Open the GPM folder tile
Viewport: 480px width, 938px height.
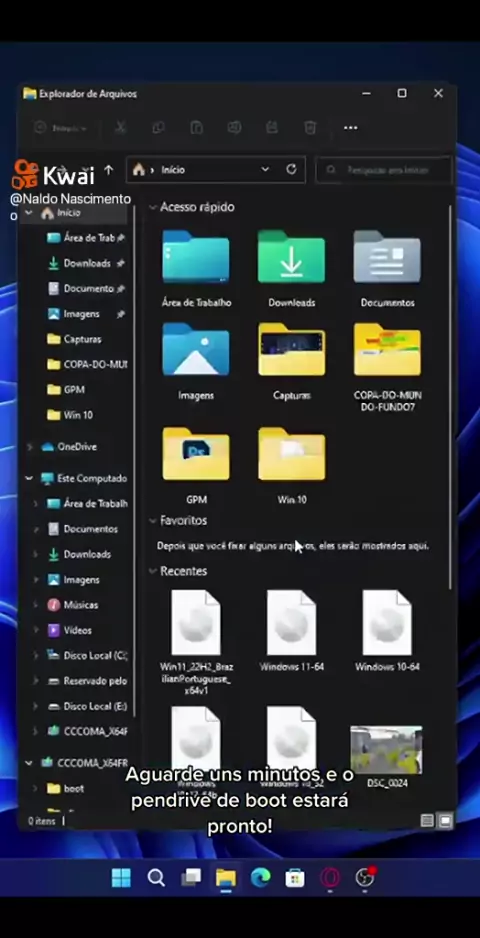196,465
